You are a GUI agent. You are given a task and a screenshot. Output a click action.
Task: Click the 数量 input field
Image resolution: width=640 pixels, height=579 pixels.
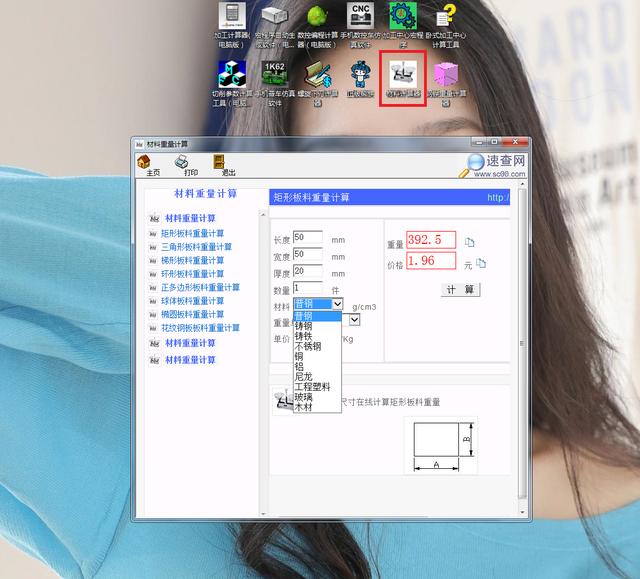pyautogui.click(x=308, y=288)
